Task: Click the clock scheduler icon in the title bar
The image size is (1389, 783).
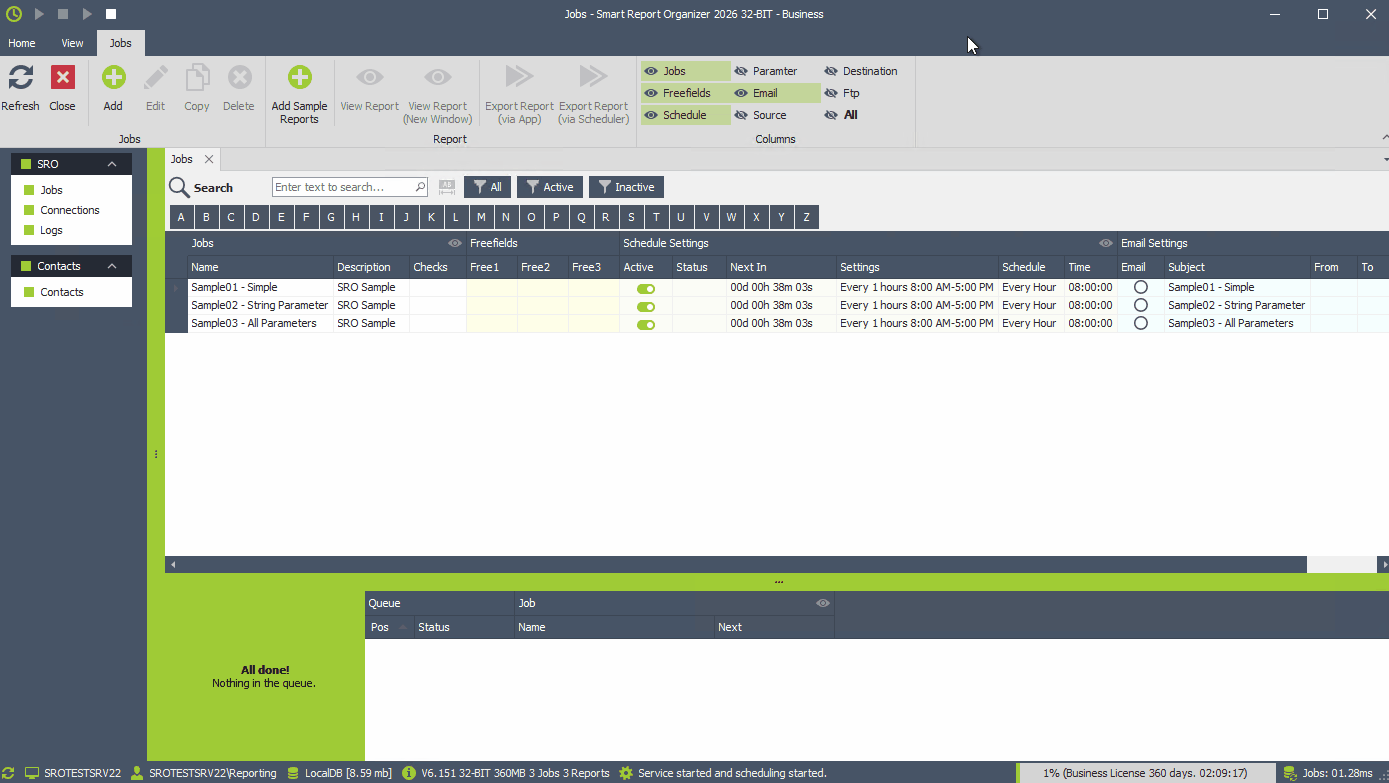Action: click(x=14, y=13)
